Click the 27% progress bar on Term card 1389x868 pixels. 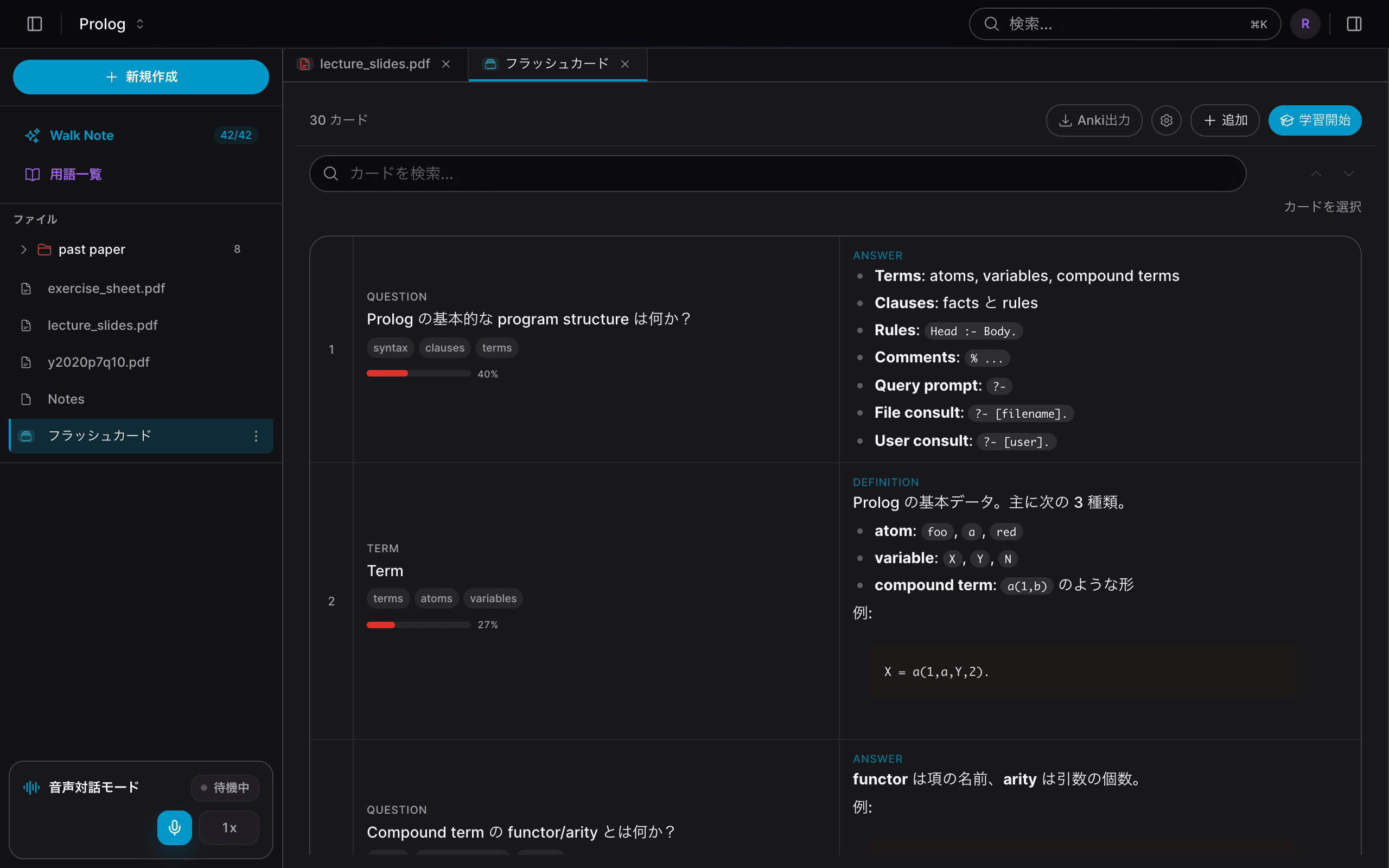coord(418,624)
